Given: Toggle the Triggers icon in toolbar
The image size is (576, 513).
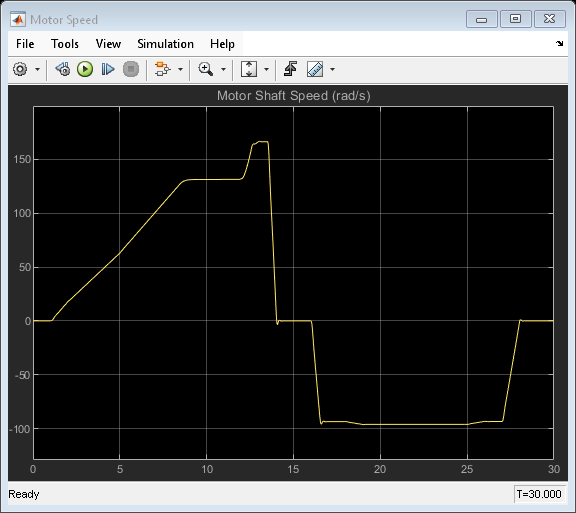Looking at the screenshot, I should pos(290,69).
